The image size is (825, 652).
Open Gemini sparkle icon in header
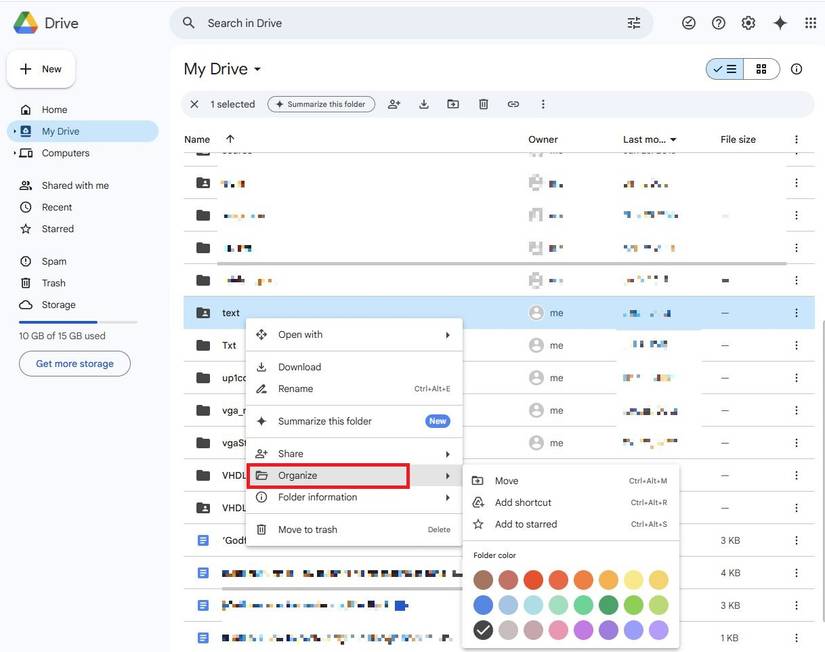(780, 23)
